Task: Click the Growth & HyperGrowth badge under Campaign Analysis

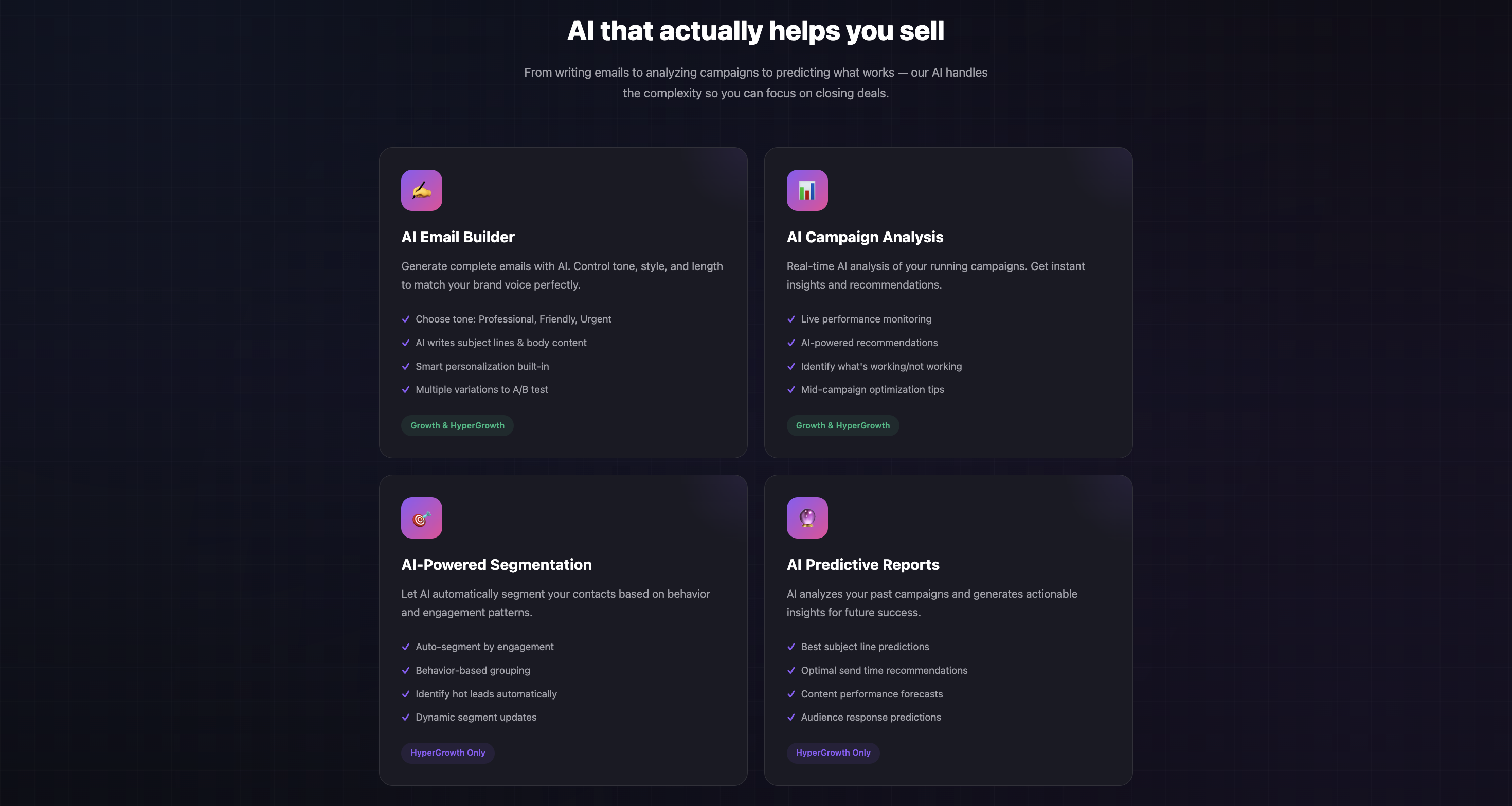Action: click(x=842, y=425)
